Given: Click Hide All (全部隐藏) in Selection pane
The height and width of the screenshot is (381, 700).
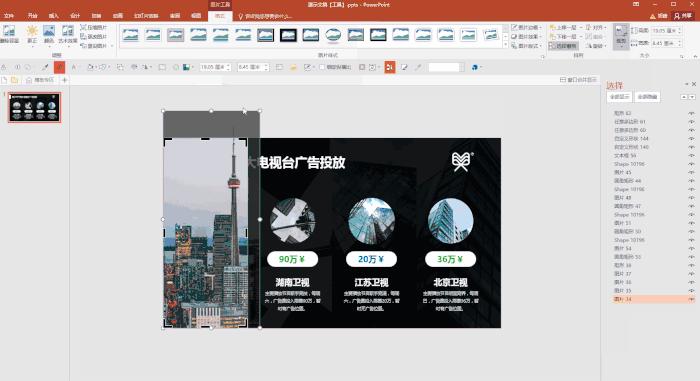Looking at the screenshot, I should [x=647, y=97].
